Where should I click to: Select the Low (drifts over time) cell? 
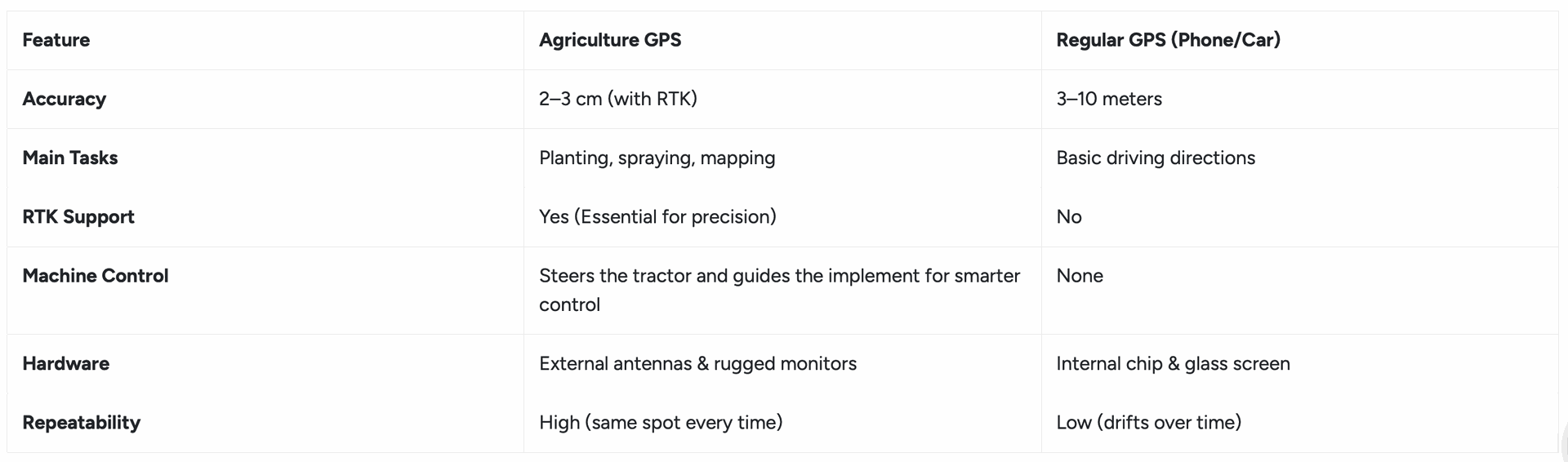(x=1148, y=422)
